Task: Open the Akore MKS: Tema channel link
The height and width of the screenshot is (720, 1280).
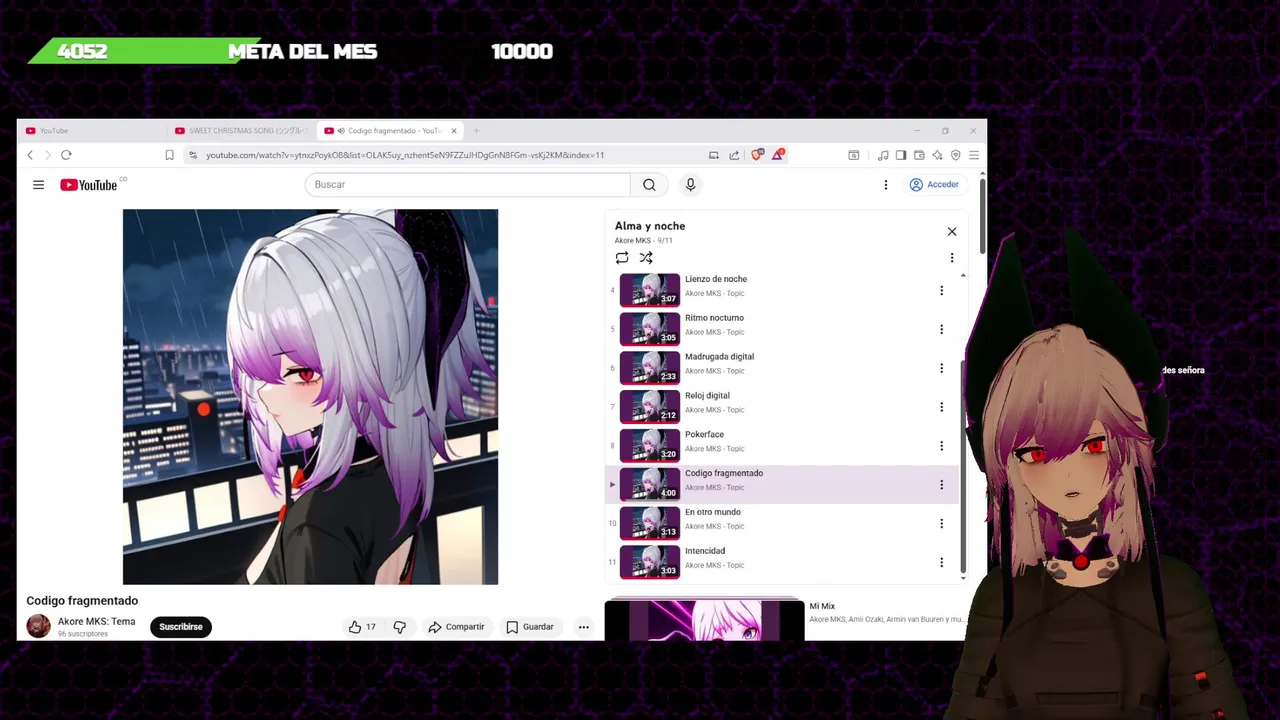Action: [96, 621]
